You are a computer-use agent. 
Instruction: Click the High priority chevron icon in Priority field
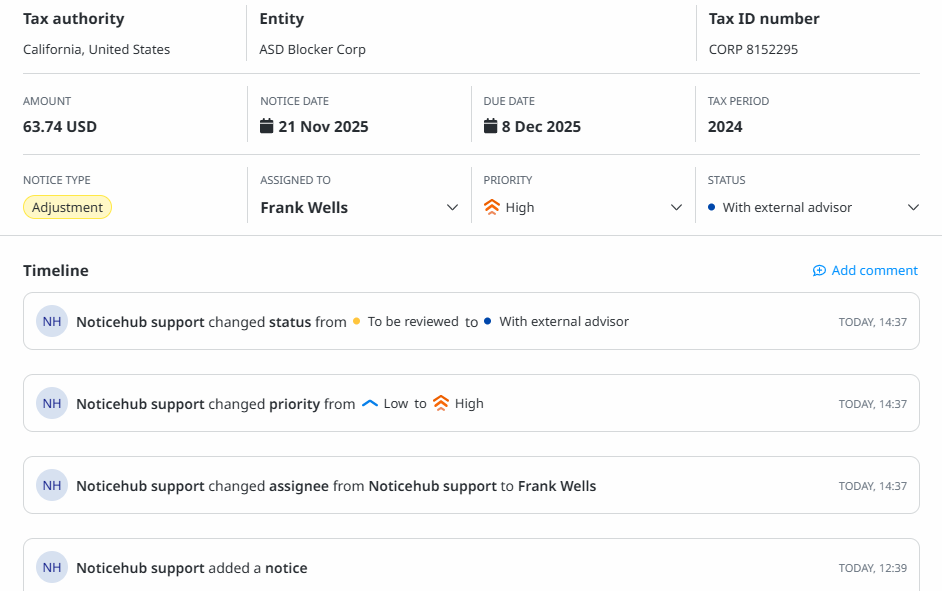click(491, 208)
